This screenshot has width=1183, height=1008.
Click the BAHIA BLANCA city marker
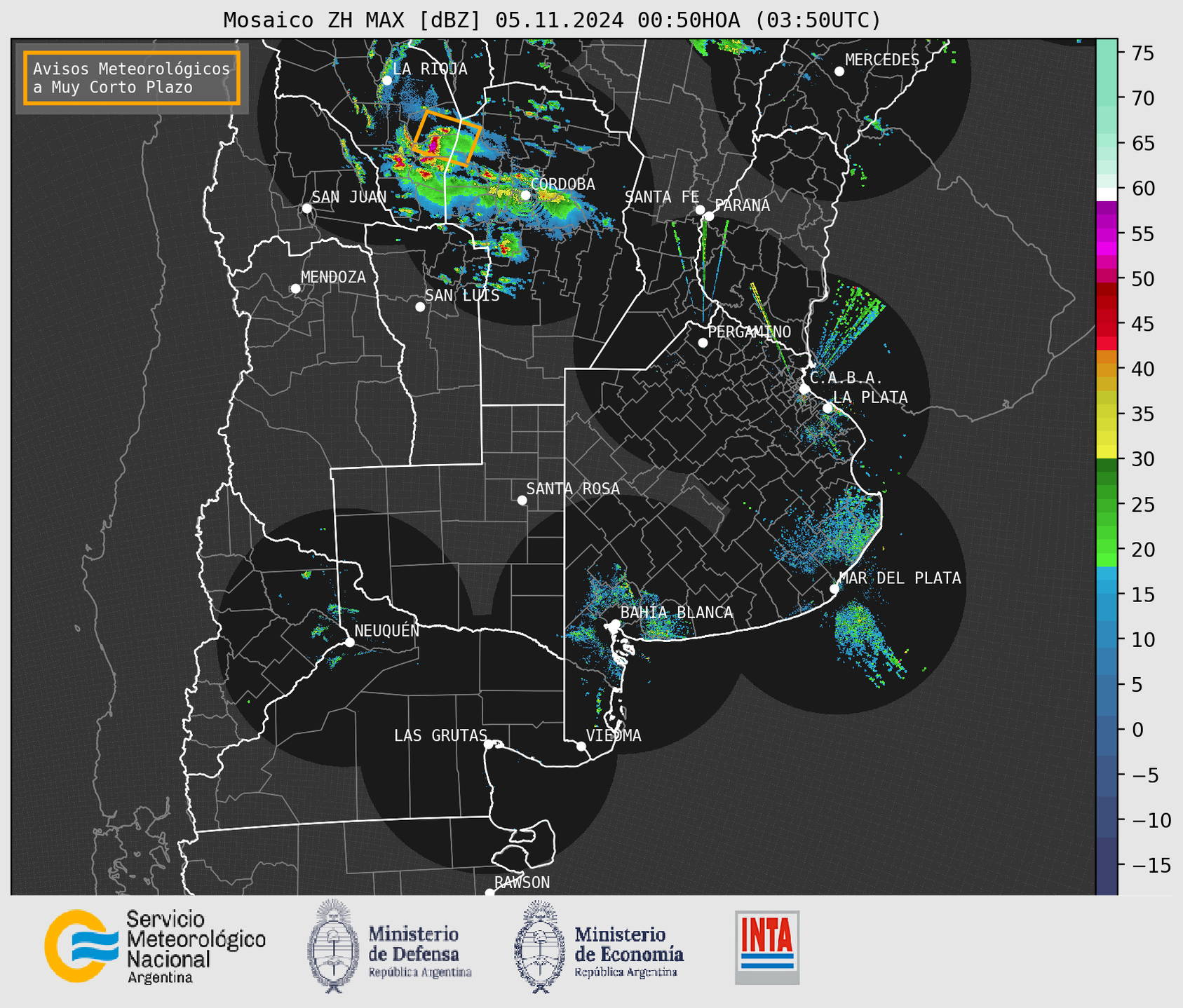(x=615, y=624)
